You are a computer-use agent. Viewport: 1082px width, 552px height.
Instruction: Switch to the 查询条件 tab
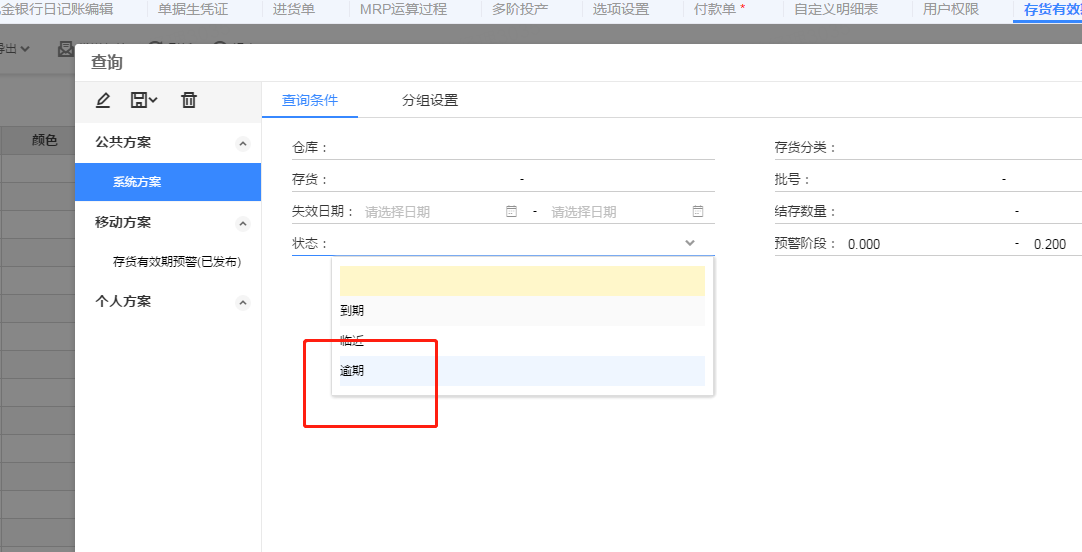tap(310, 100)
